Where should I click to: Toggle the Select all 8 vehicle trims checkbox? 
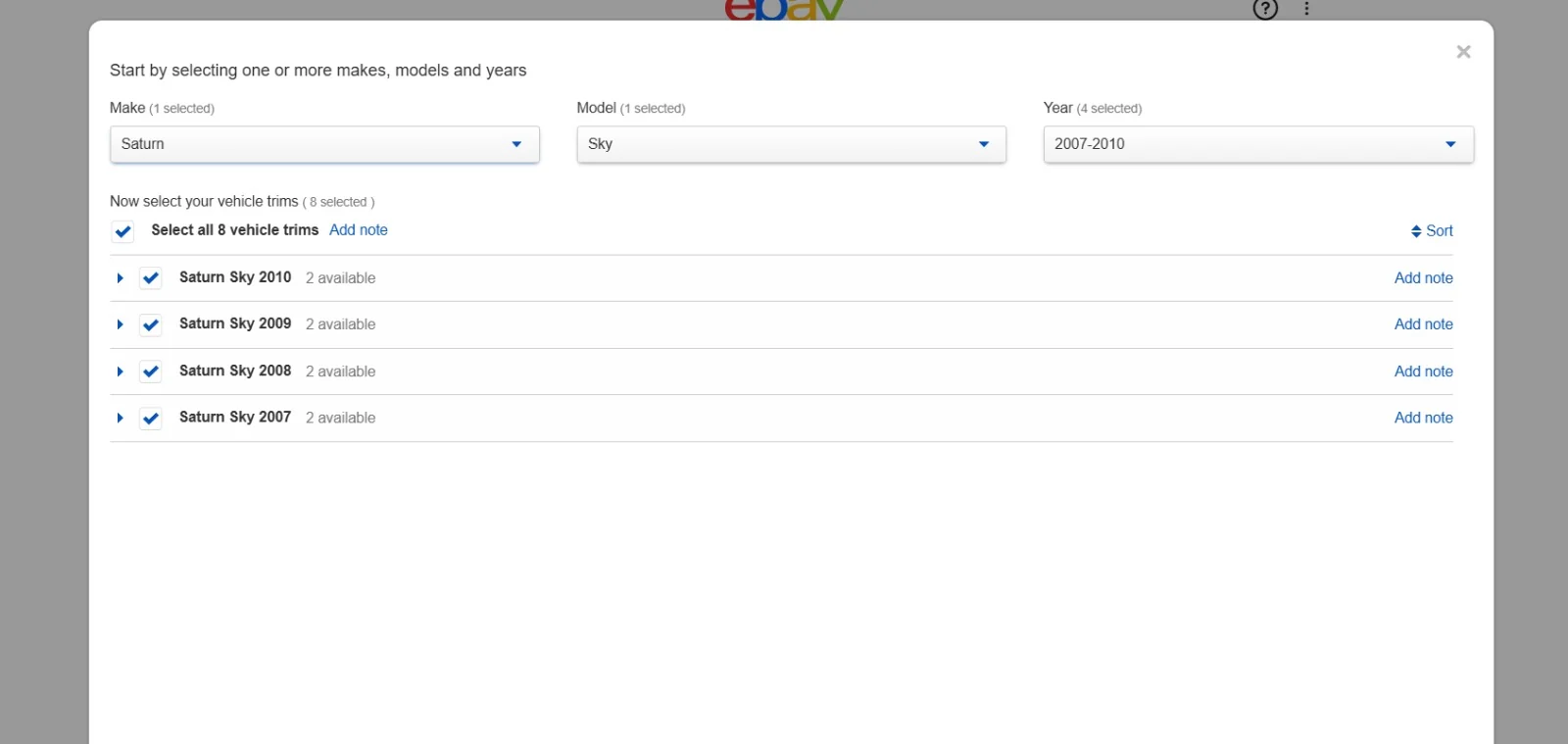[x=123, y=231]
